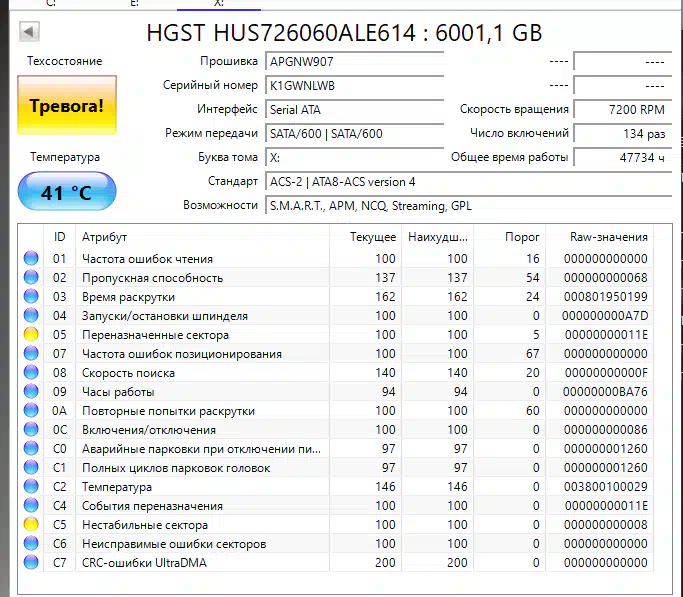683x597 pixels.
Task: Click raw value 0000000BA76 in Часы работы row
Action: click(x=605, y=392)
